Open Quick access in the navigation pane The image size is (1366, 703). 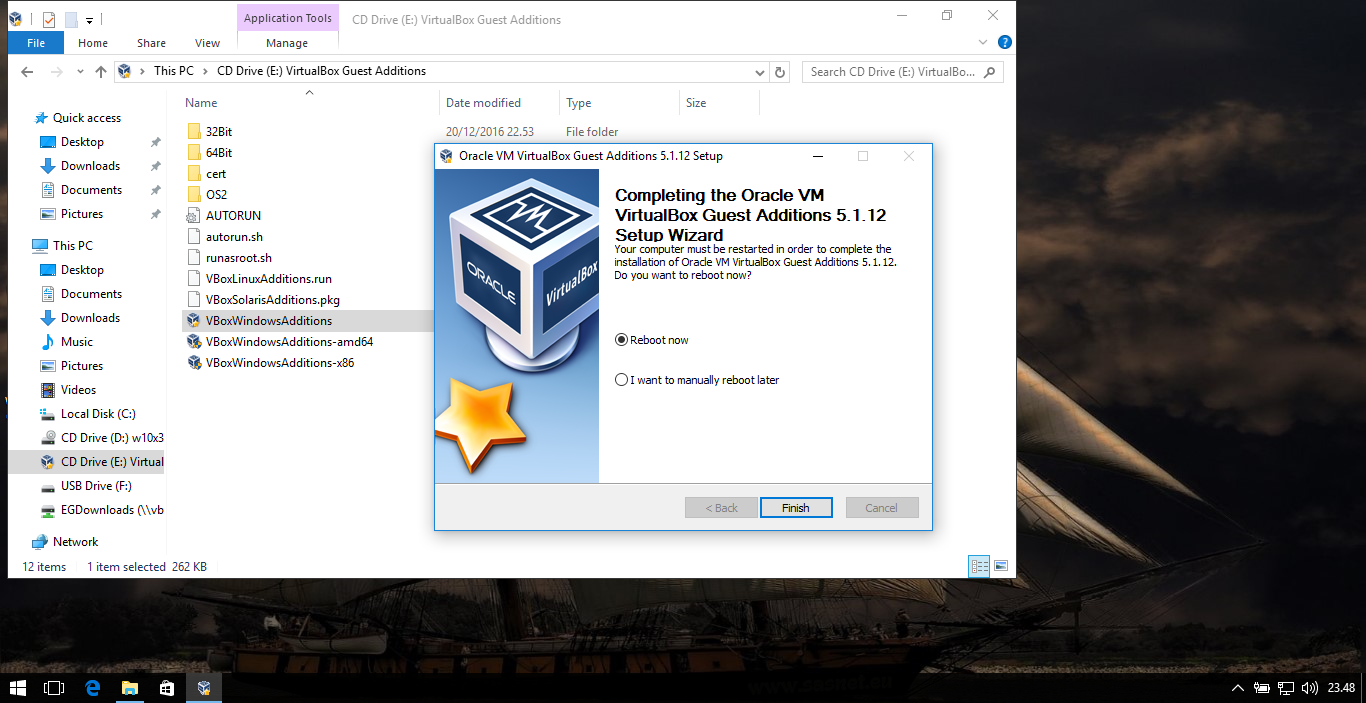[x=86, y=118]
